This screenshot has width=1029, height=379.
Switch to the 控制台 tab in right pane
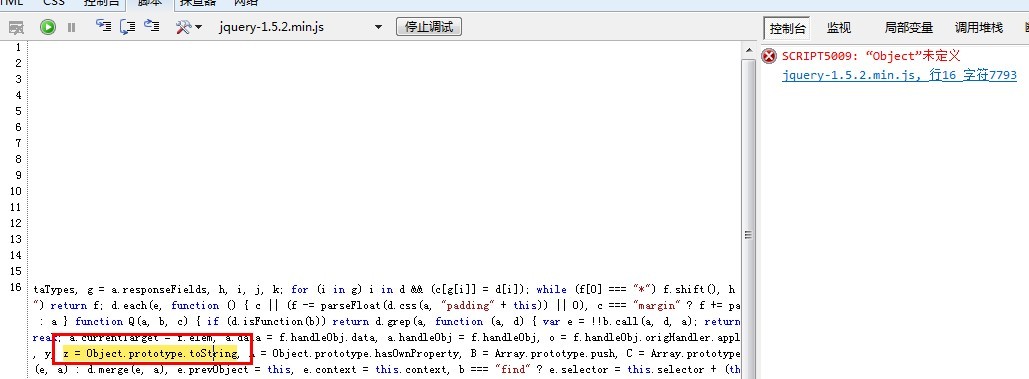tap(787, 28)
